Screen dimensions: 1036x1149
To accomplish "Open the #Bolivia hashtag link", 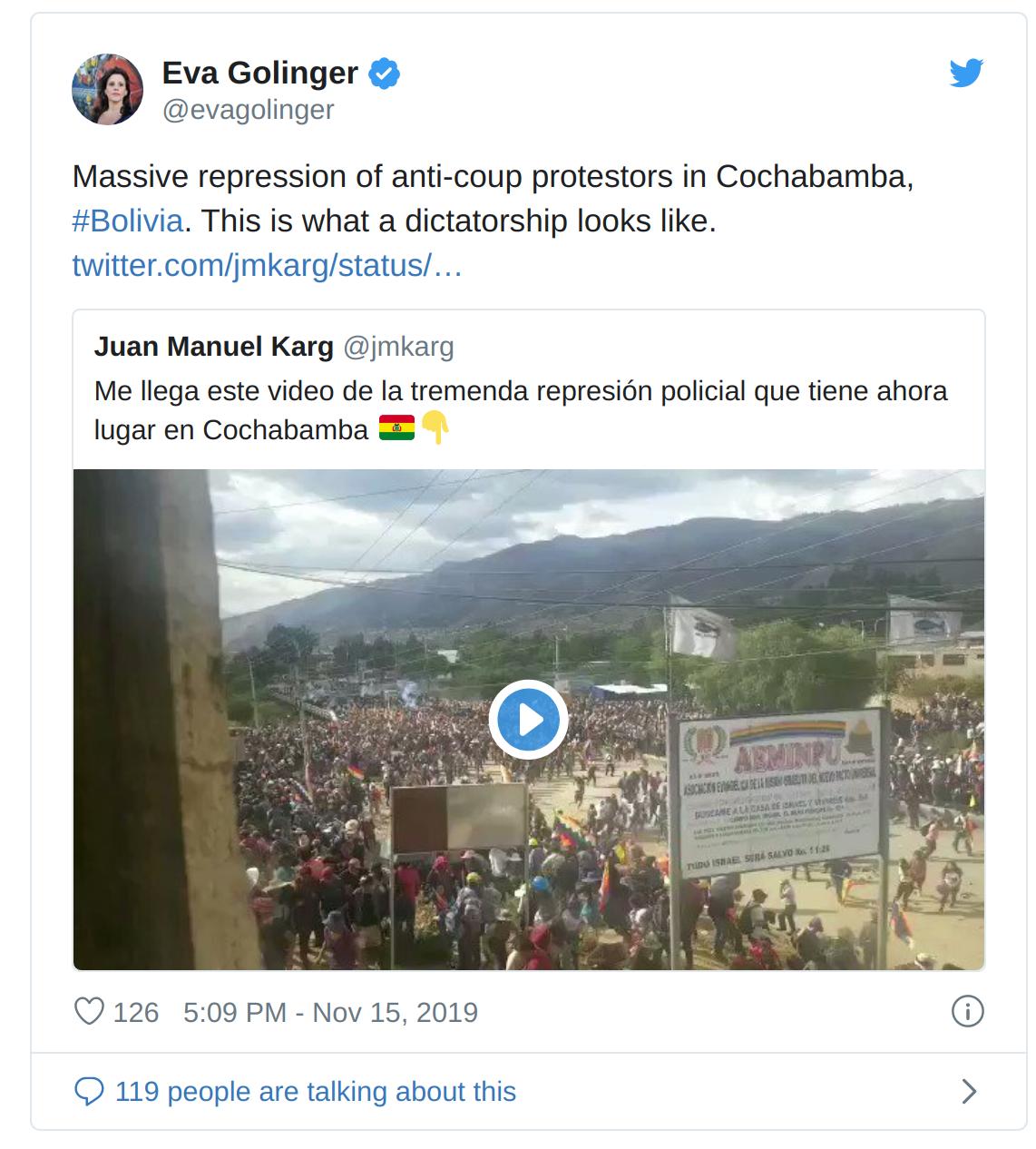I will point(127,221).
